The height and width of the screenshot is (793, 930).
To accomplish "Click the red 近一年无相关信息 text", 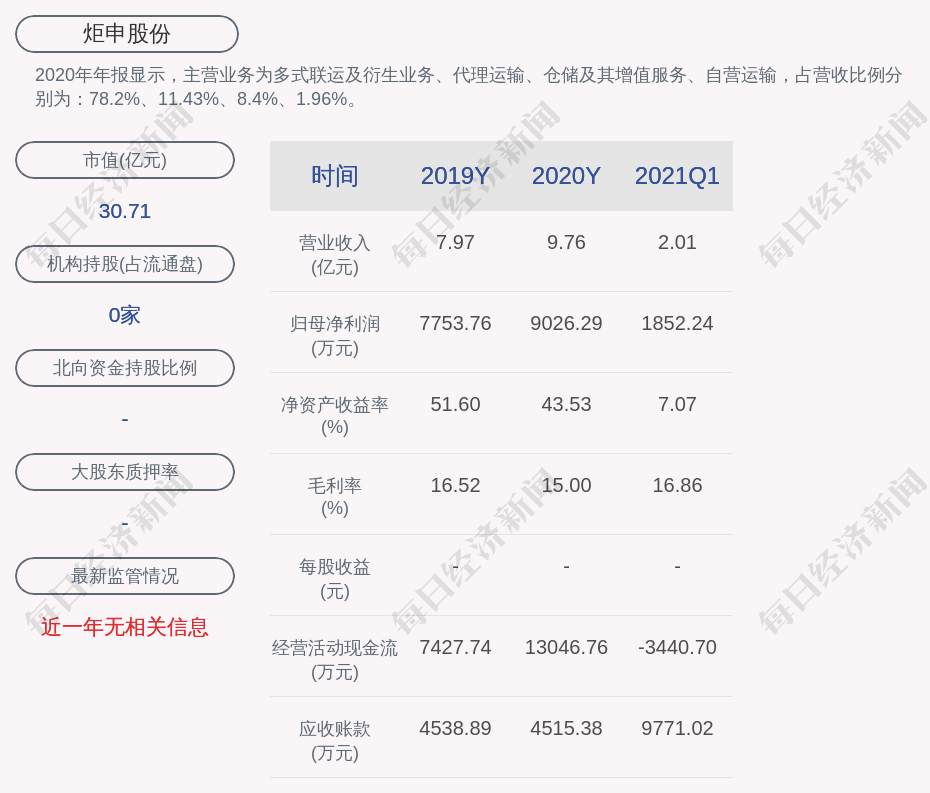I will (125, 627).
